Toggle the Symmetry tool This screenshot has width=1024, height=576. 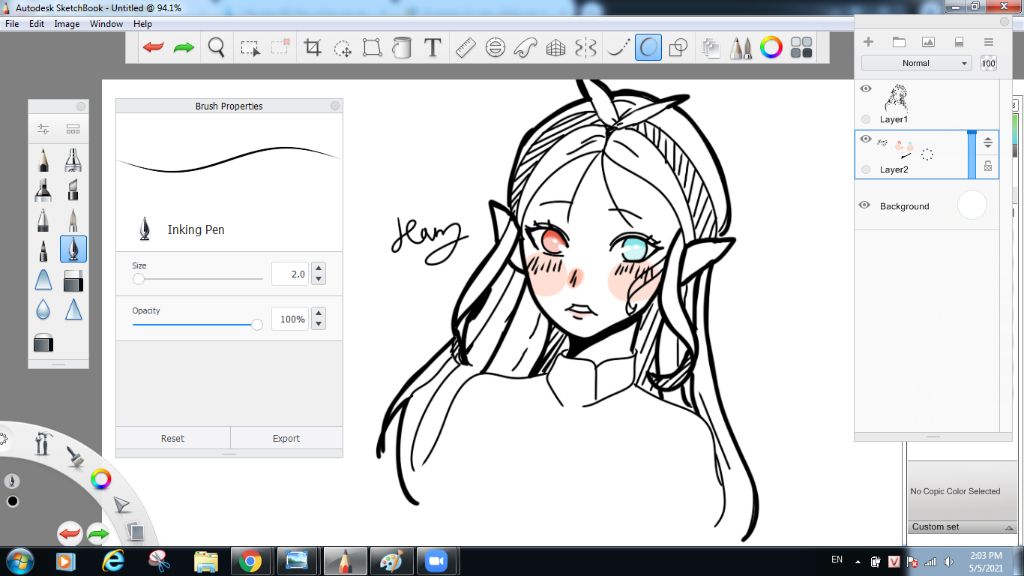[x=586, y=48]
